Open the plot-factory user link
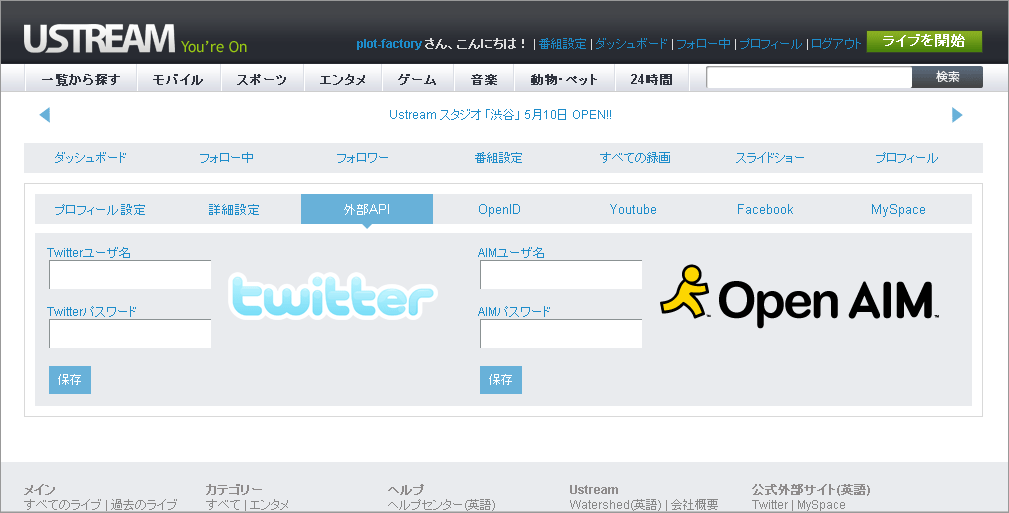This screenshot has width=1009, height=513. point(389,44)
